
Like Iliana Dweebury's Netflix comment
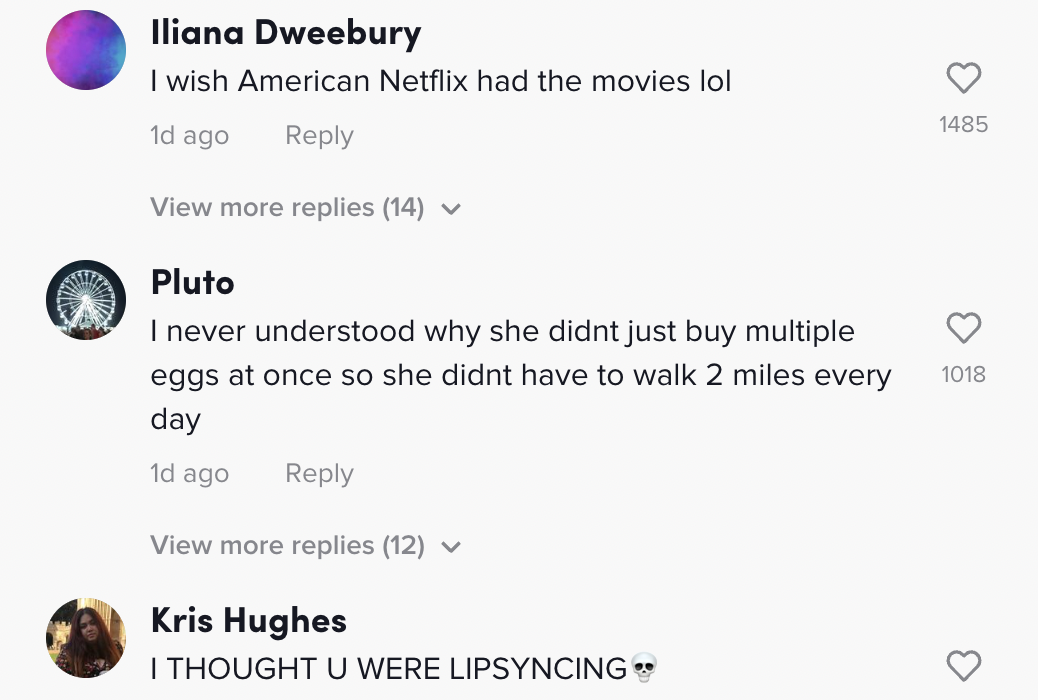(x=963, y=78)
